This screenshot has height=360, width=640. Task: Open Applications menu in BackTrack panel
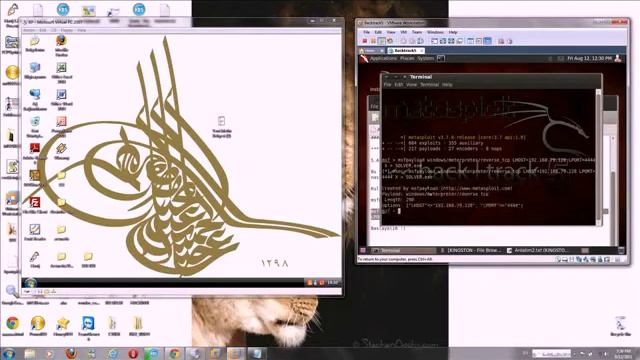383,59
